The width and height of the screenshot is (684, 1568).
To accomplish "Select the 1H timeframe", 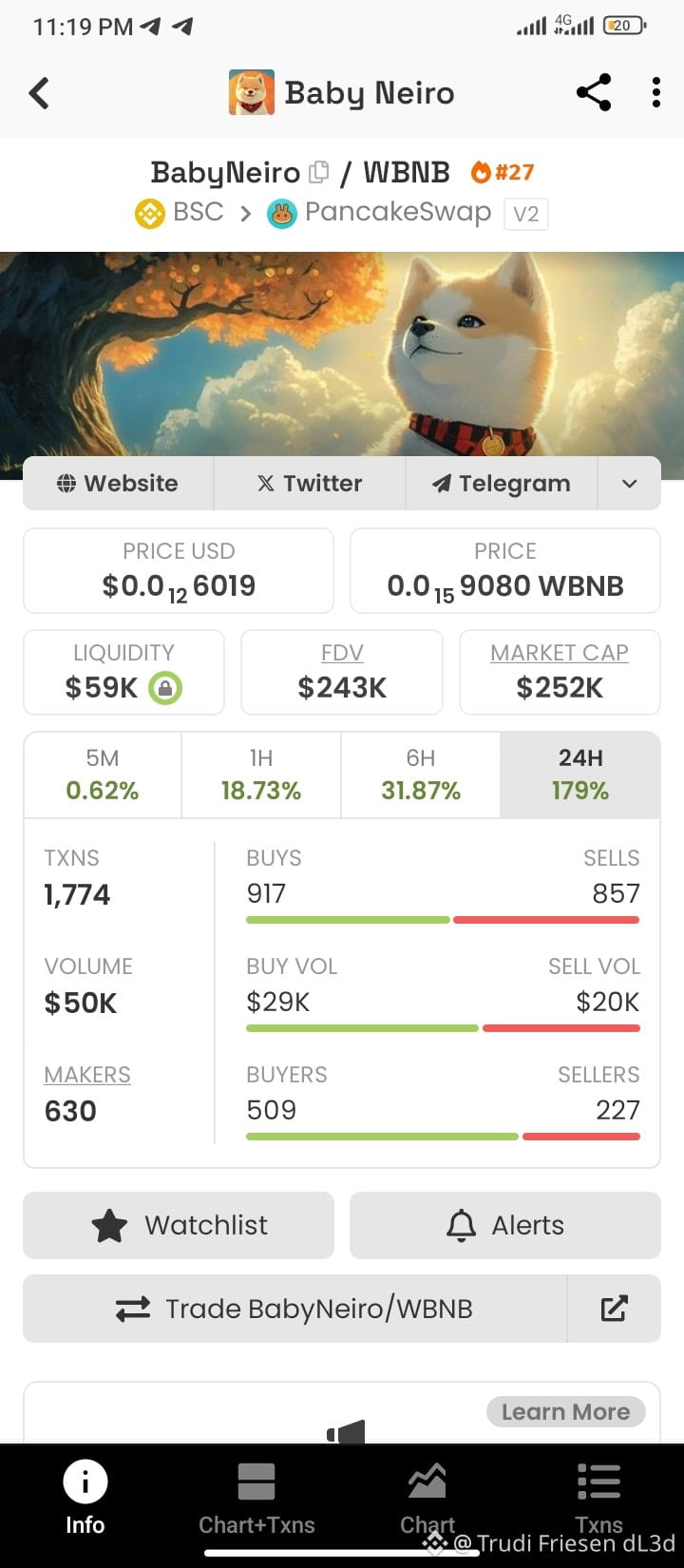I will pos(261,774).
